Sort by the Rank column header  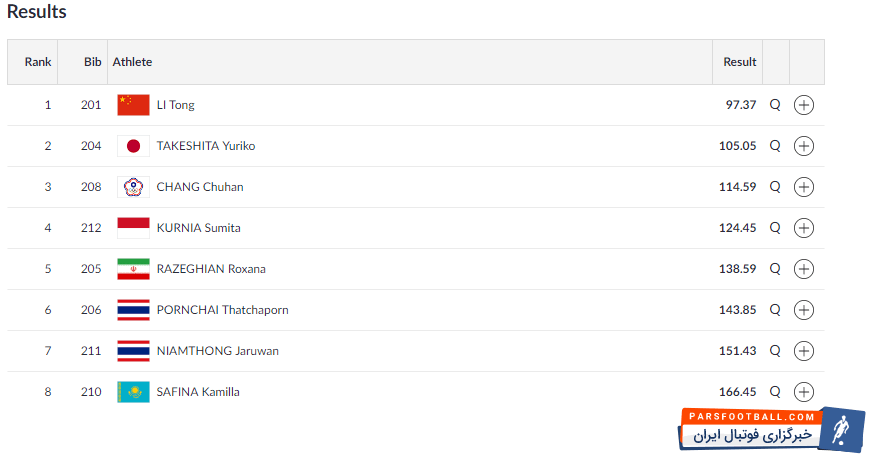point(38,62)
